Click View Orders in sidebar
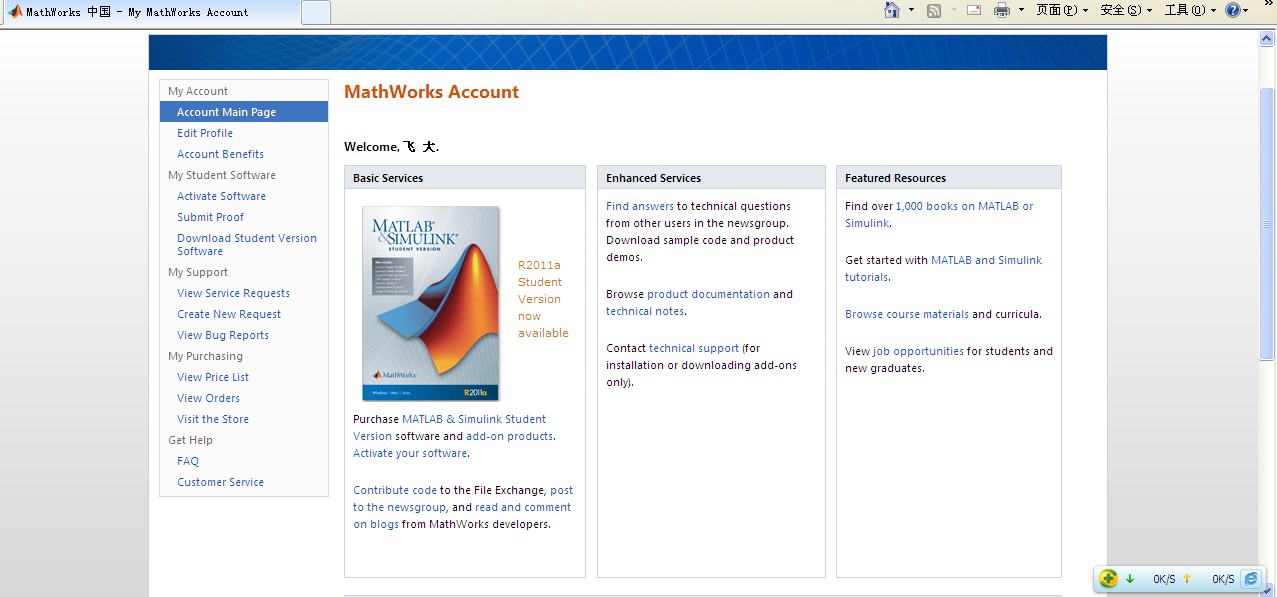Viewport: 1277px width, 597px height. (x=208, y=398)
